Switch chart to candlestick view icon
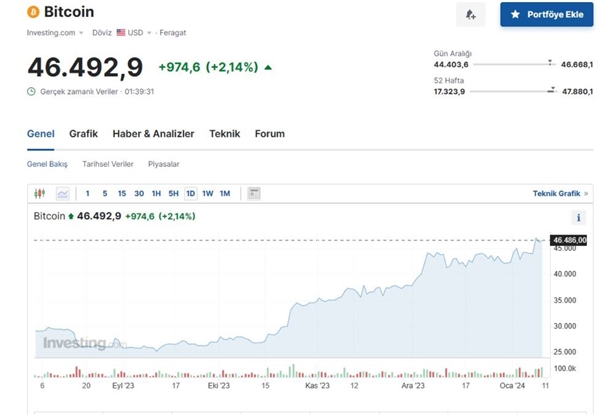Viewport: 600px width, 415px height. (x=40, y=194)
